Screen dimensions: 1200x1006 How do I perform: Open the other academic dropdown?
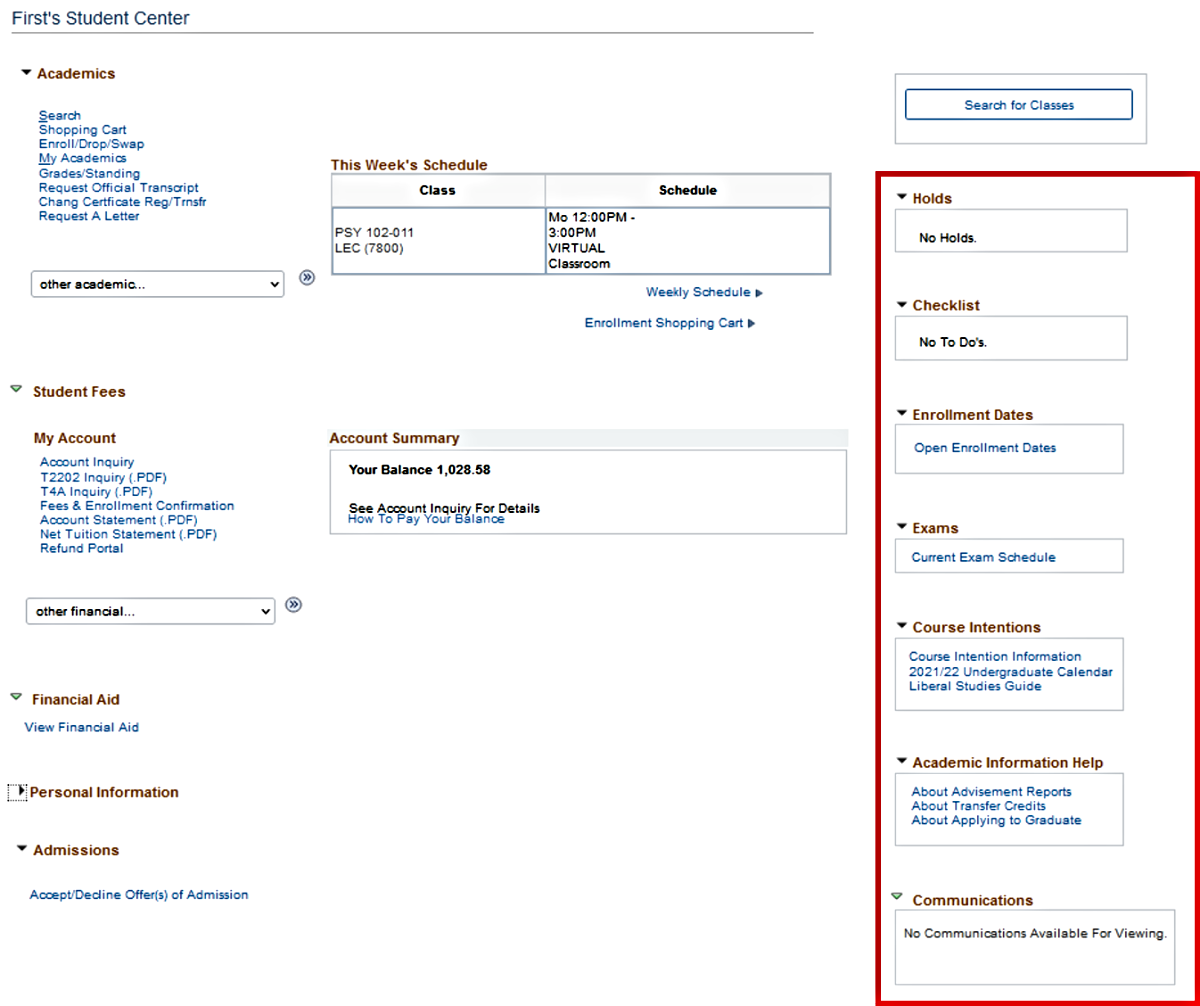(157, 284)
